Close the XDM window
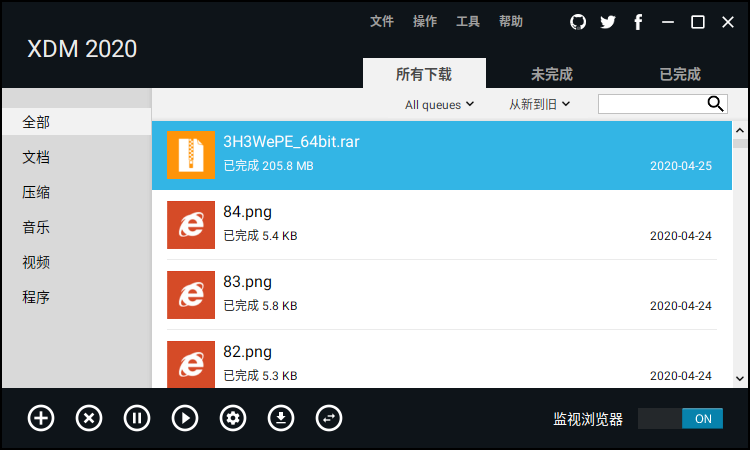 pyautogui.click(x=728, y=22)
